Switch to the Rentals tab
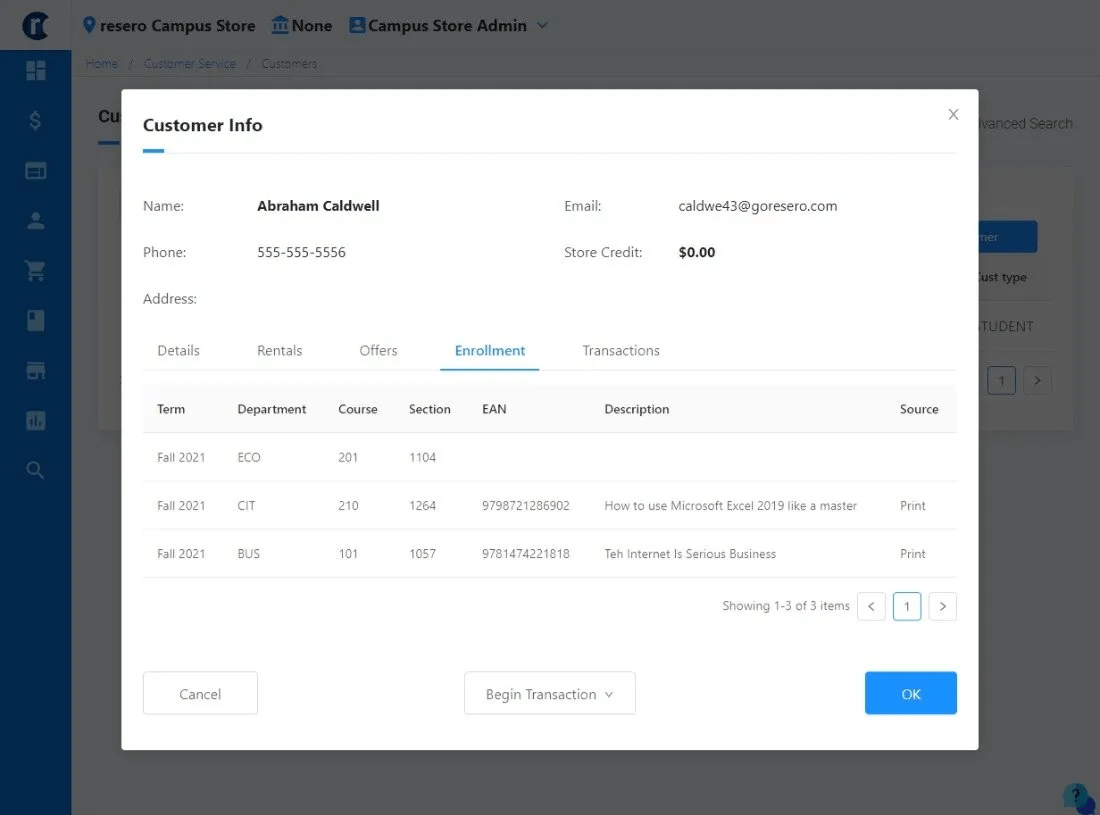 [x=279, y=351]
